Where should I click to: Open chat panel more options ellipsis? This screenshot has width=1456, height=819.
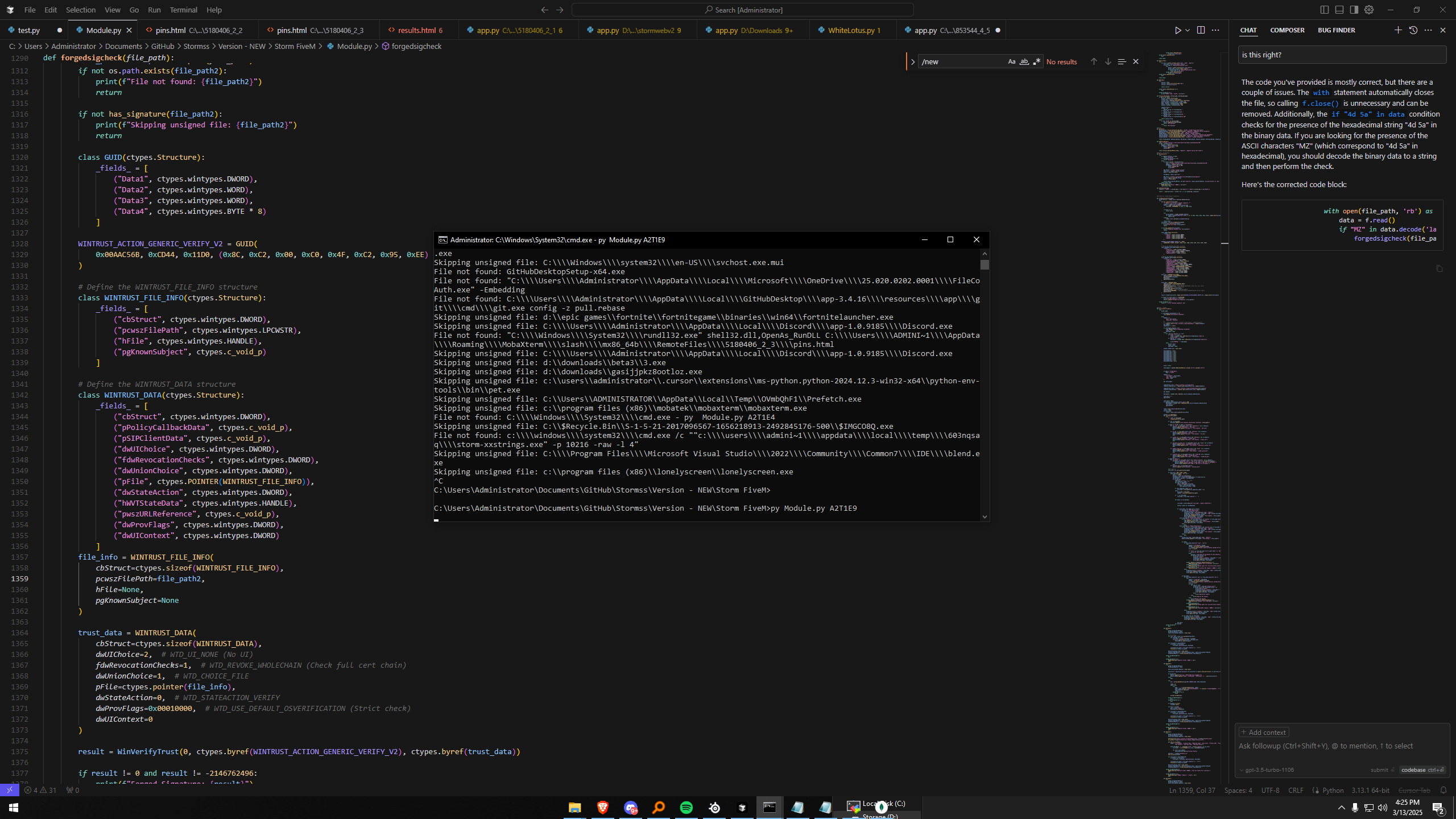[x=1428, y=30]
